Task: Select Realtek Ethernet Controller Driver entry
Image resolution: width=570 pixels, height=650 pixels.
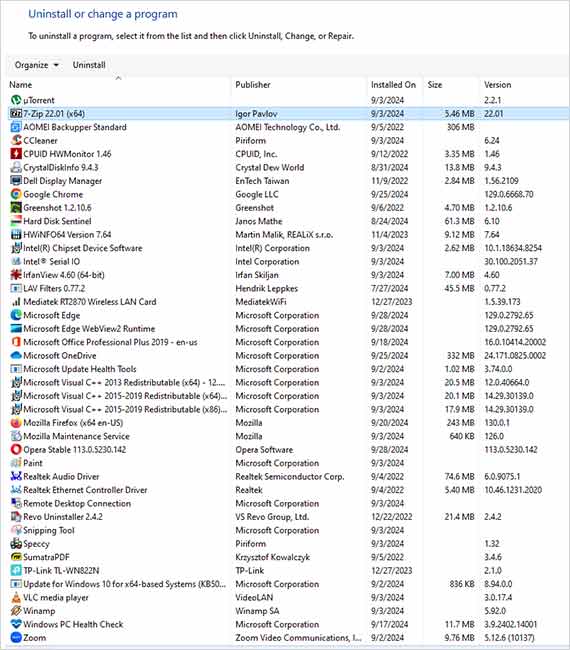Action: pyautogui.click(x=289, y=490)
